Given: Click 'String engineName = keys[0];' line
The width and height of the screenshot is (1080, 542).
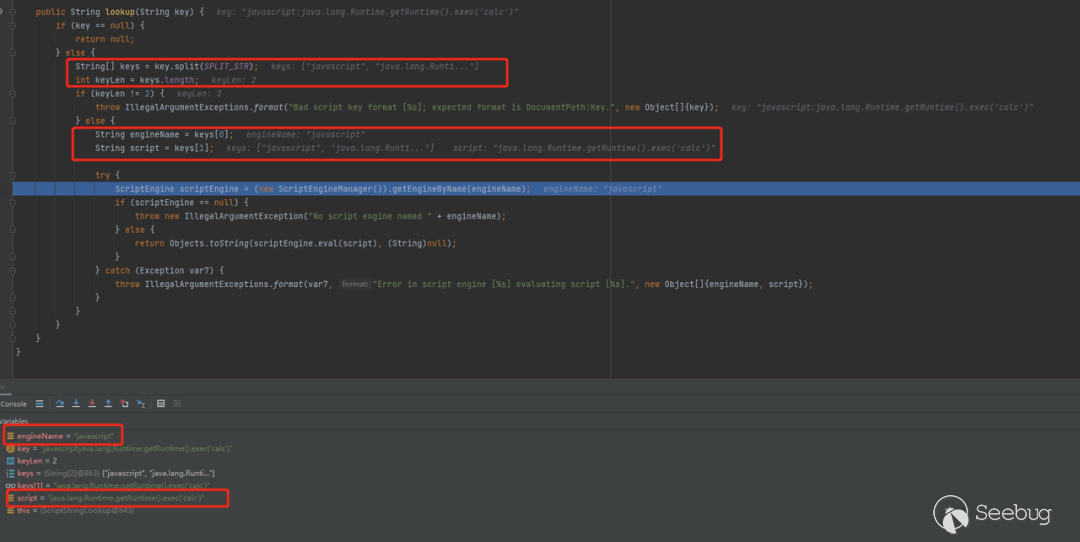Looking at the screenshot, I should (164, 134).
